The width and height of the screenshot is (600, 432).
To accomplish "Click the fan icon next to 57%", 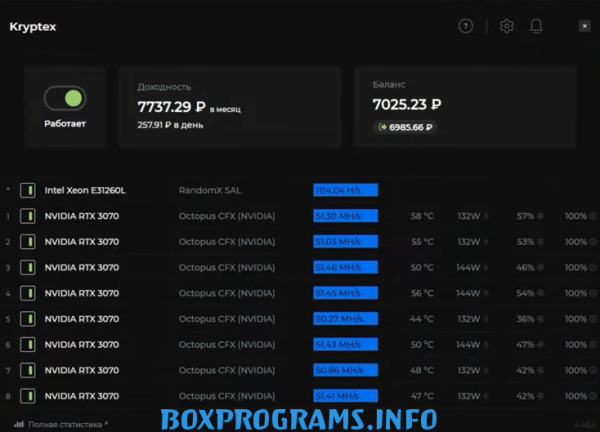I will tap(540, 216).
